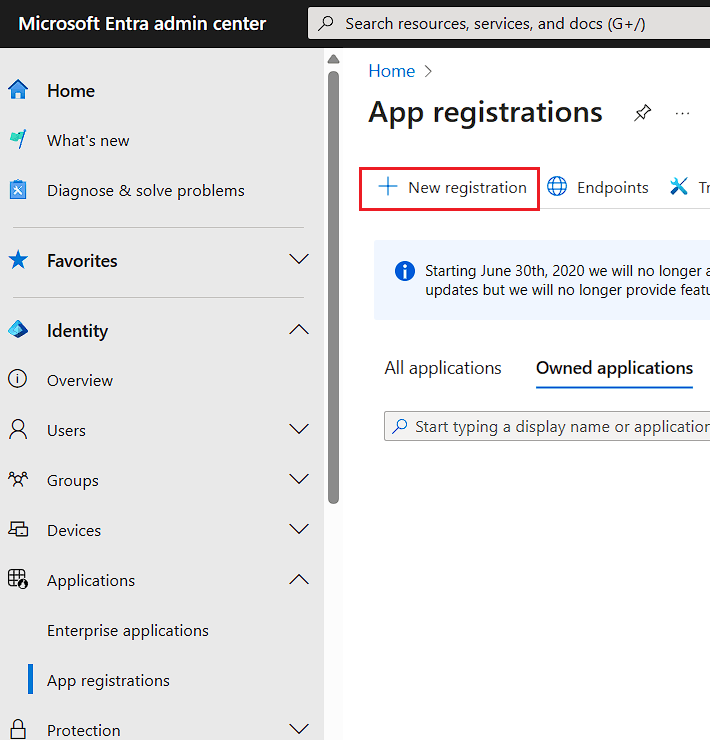This screenshot has height=740, width=710.
Task: Open the Overview menu item
Action: (x=80, y=381)
